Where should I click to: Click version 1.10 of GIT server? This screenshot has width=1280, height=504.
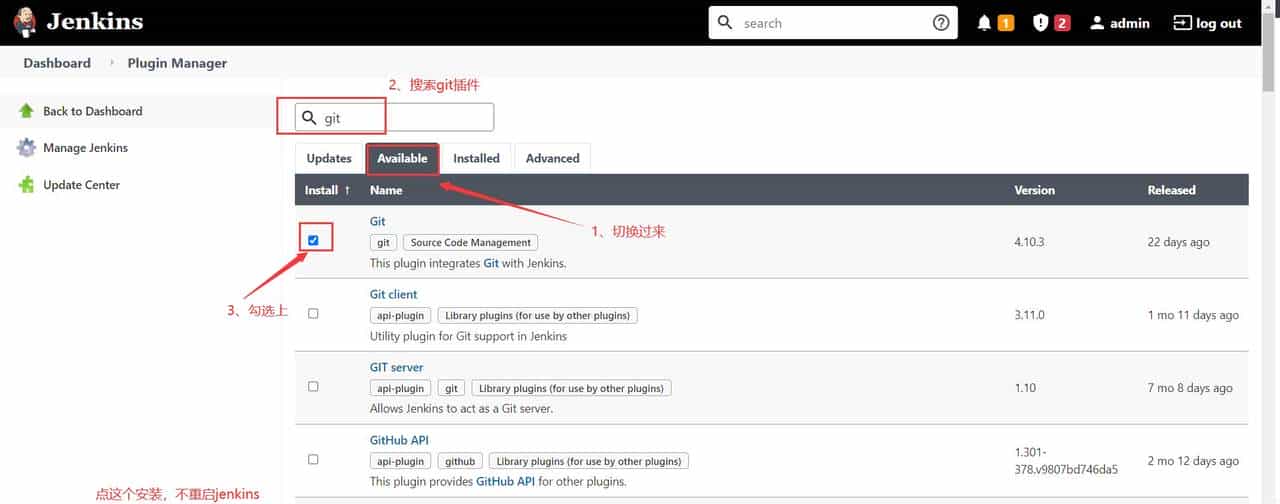pyautogui.click(x=1025, y=388)
